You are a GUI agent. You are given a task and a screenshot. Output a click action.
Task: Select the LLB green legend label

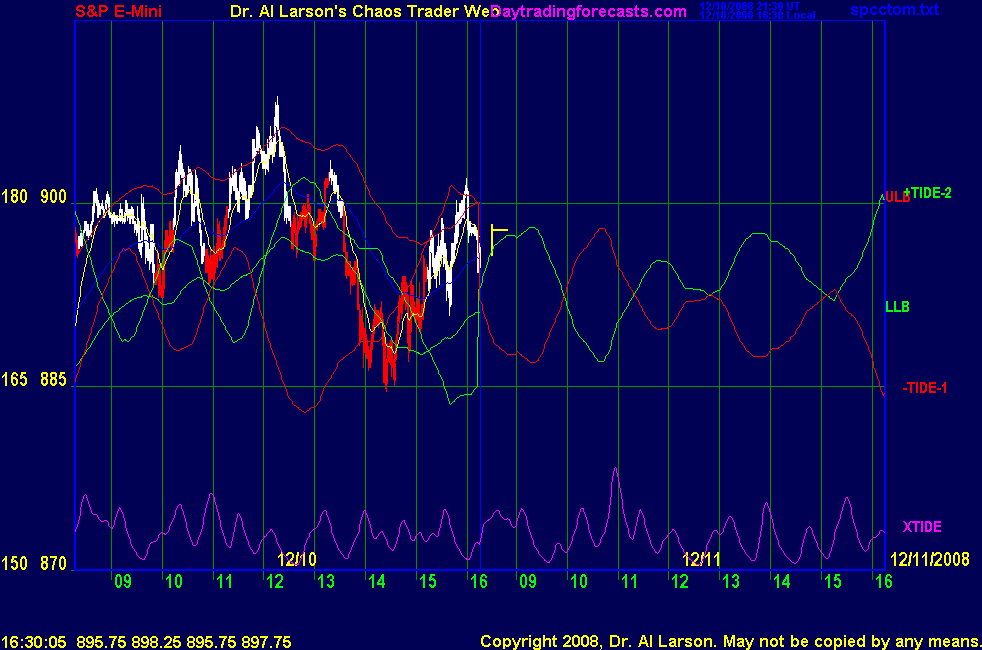click(x=897, y=307)
